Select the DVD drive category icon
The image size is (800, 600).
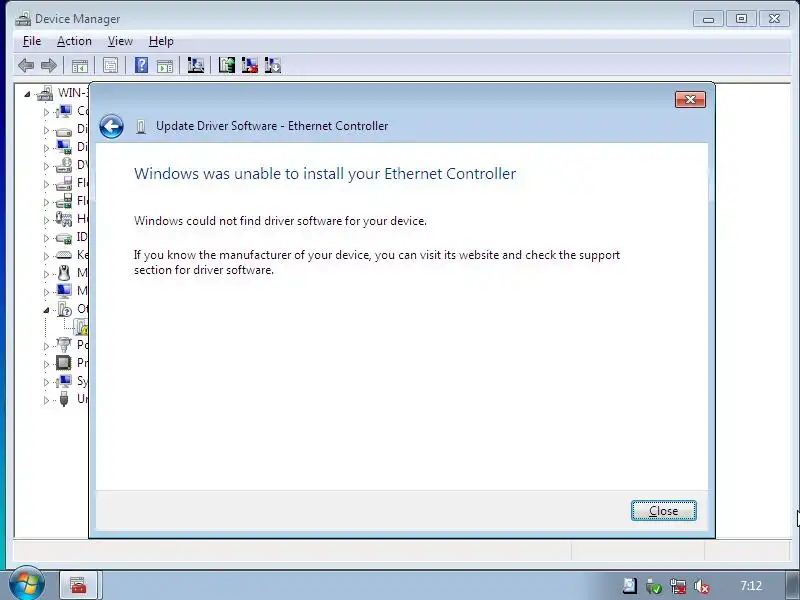pos(64,165)
